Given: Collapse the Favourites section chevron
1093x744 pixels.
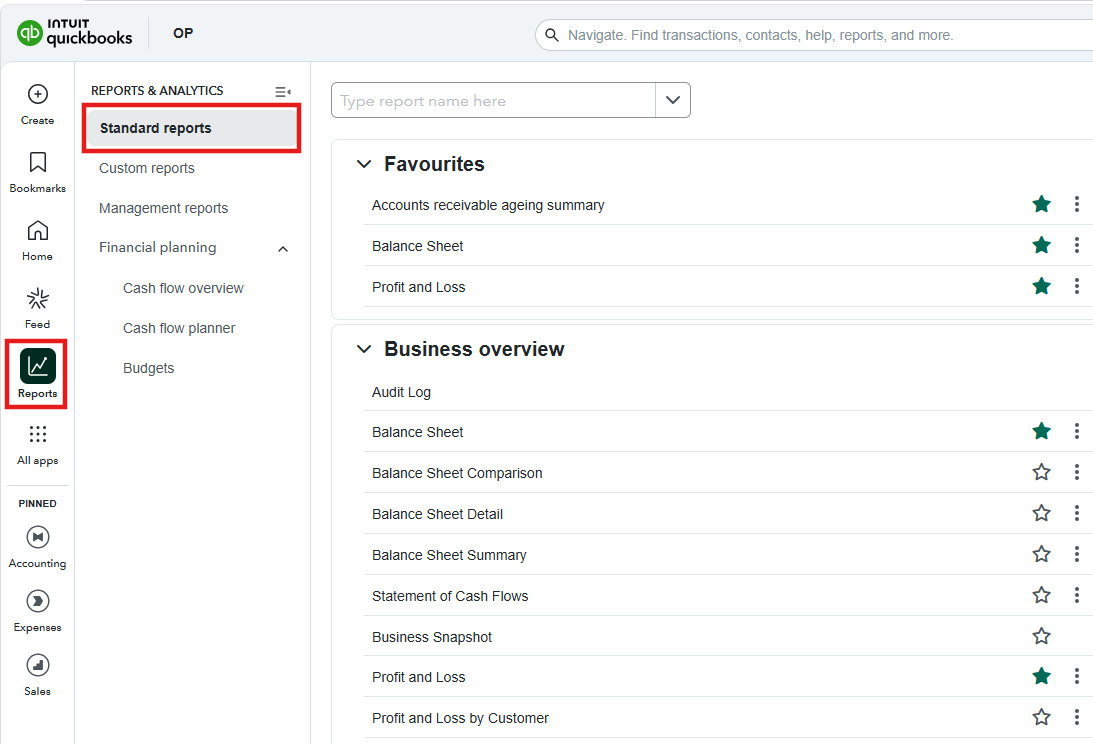Looking at the screenshot, I should point(364,165).
